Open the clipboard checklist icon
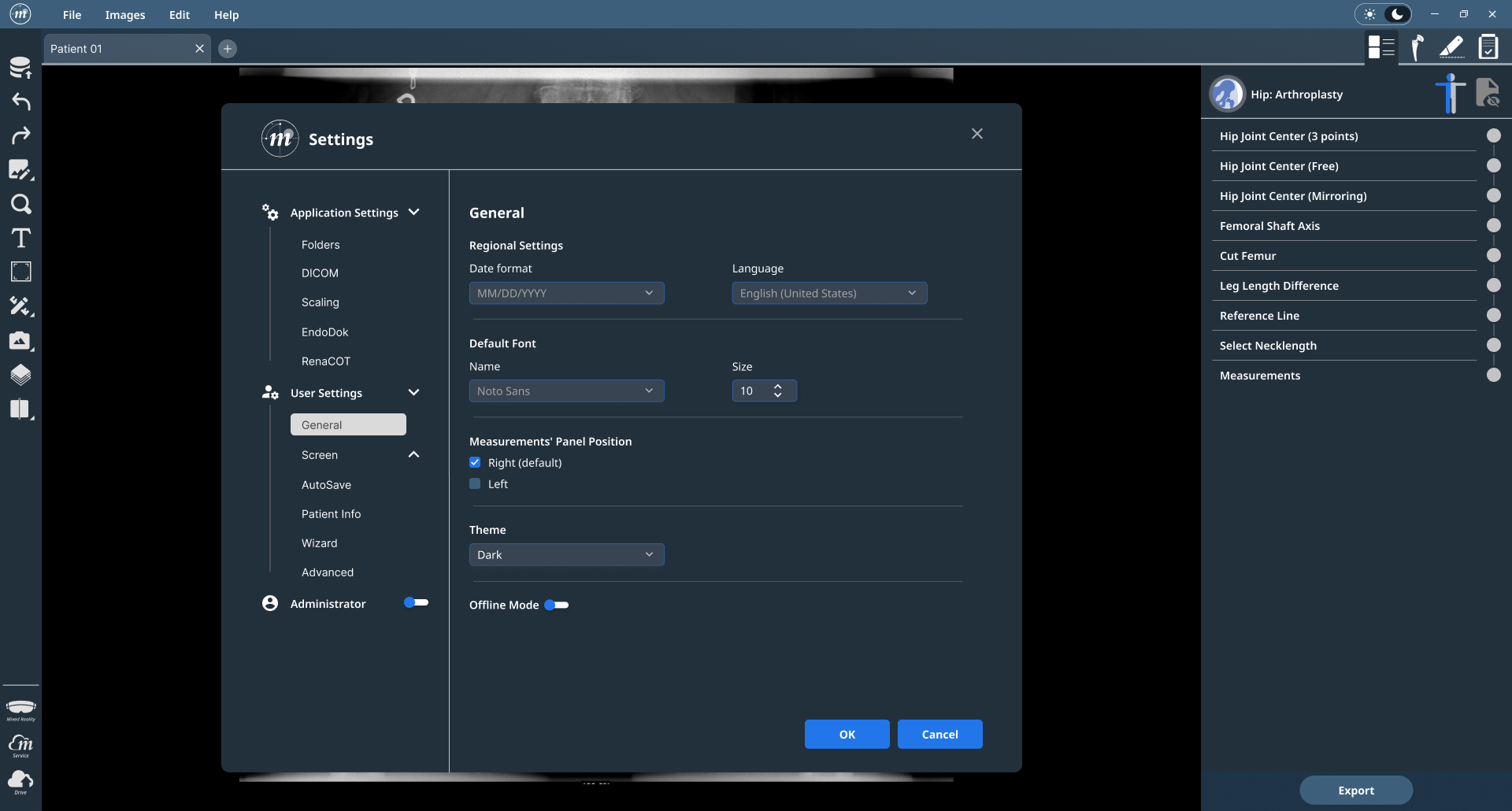The height and width of the screenshot is (811, 1512). 1488,47
